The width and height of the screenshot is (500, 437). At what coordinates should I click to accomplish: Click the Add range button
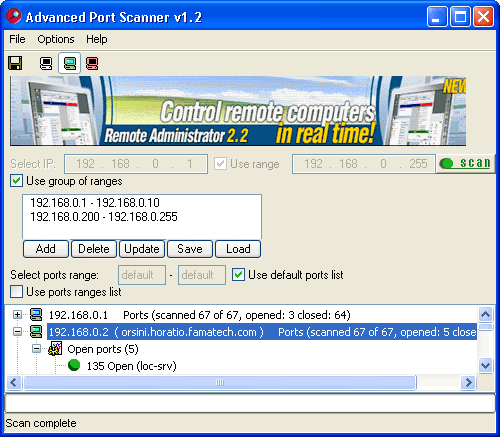(46, 249)
